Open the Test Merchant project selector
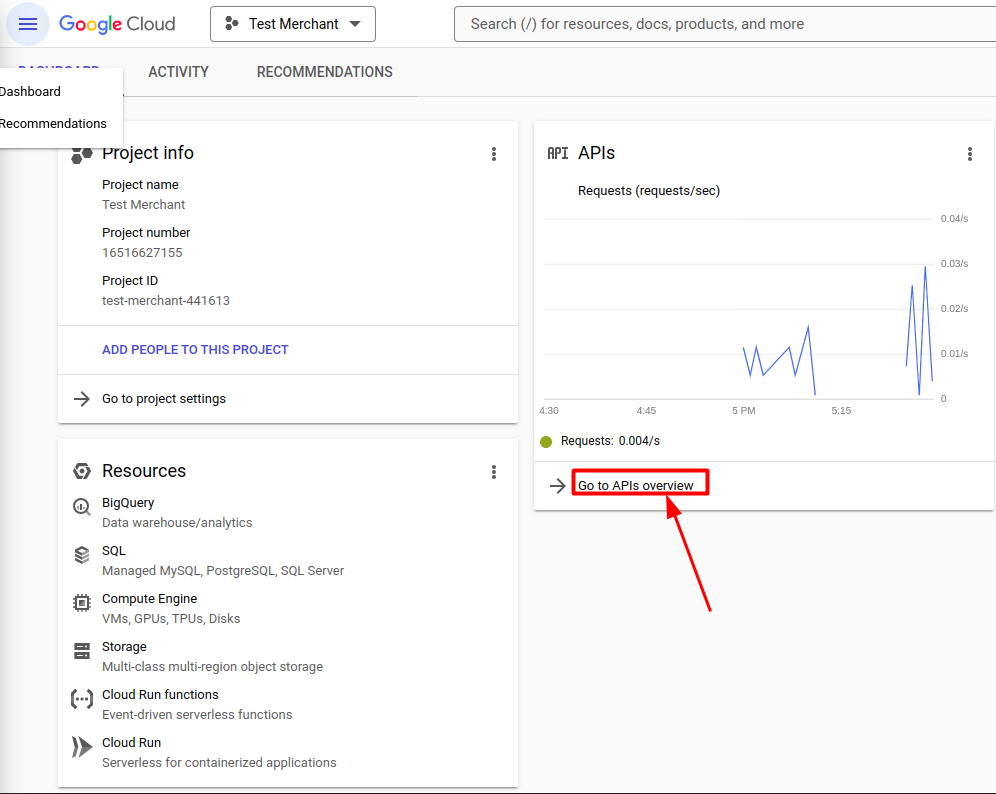Screen dimensions: 996x794 tap(293, 24)
